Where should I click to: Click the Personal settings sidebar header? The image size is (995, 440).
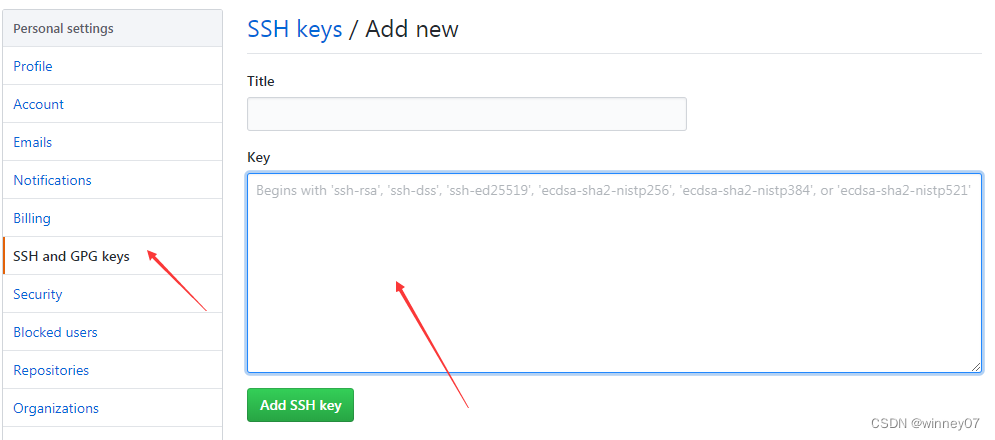click(x=63, y=28)
